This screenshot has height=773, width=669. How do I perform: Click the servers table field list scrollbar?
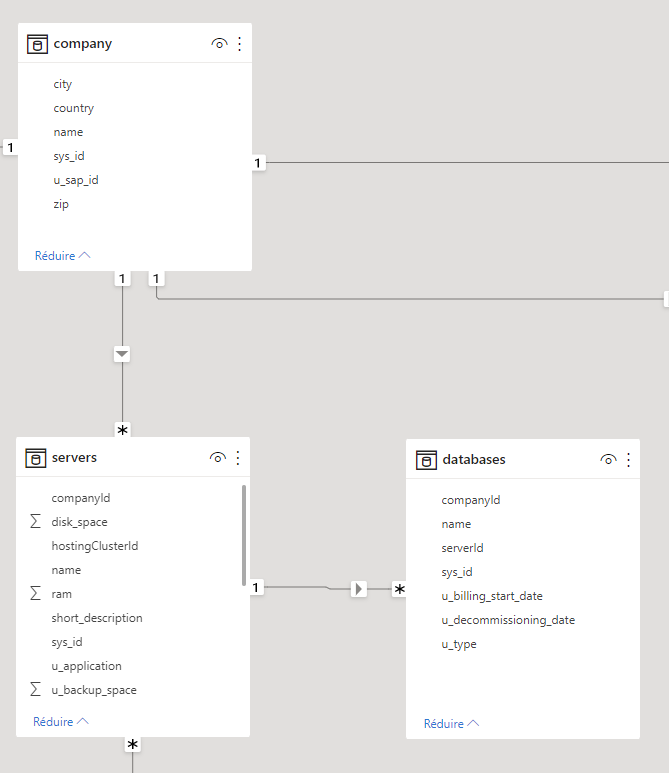pos(244,535)
